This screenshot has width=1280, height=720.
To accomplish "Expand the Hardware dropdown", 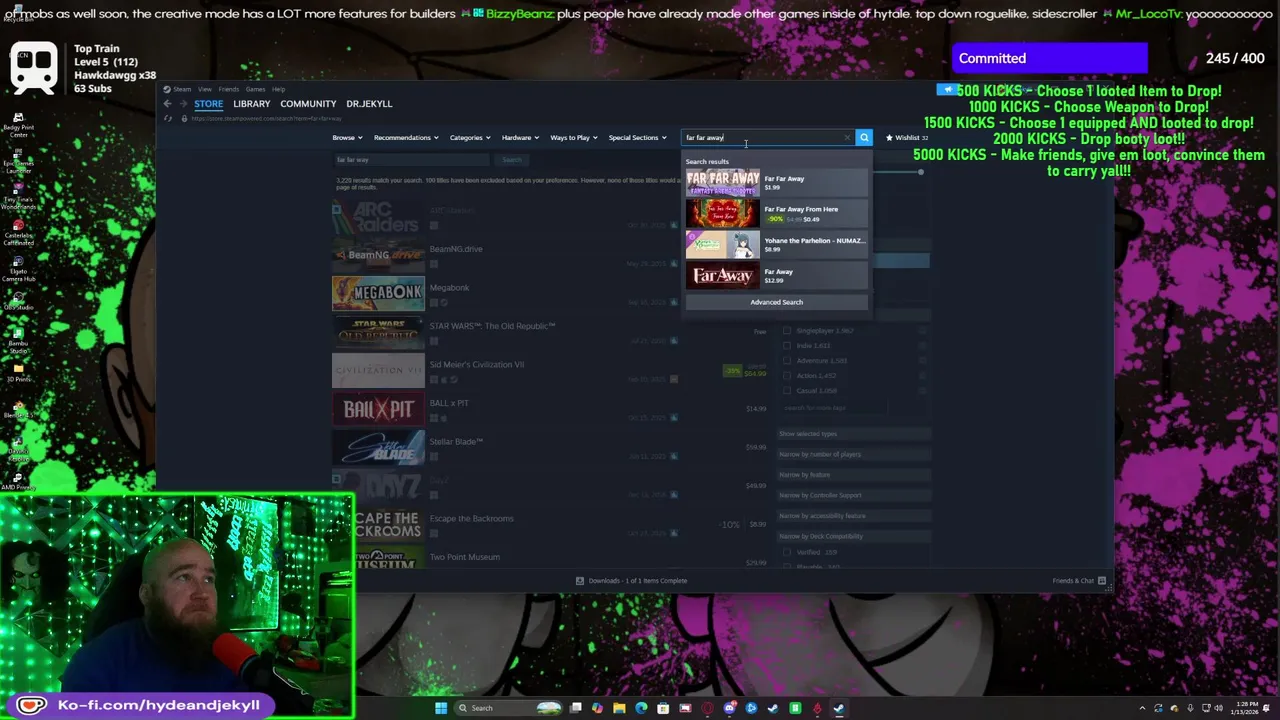I will pyautogui.click(x=520, y=138).
